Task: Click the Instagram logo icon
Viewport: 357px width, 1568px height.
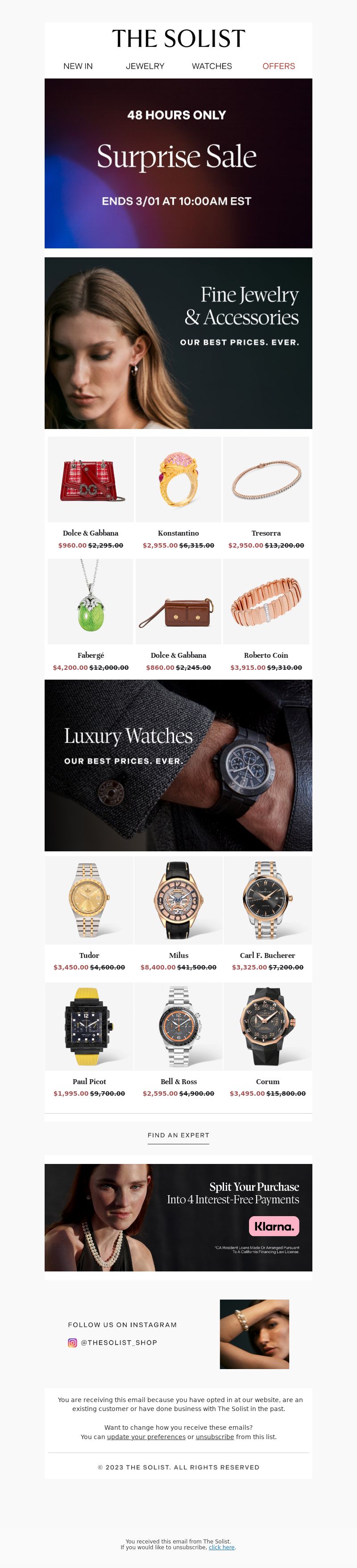Action: tap(72, 1342)
